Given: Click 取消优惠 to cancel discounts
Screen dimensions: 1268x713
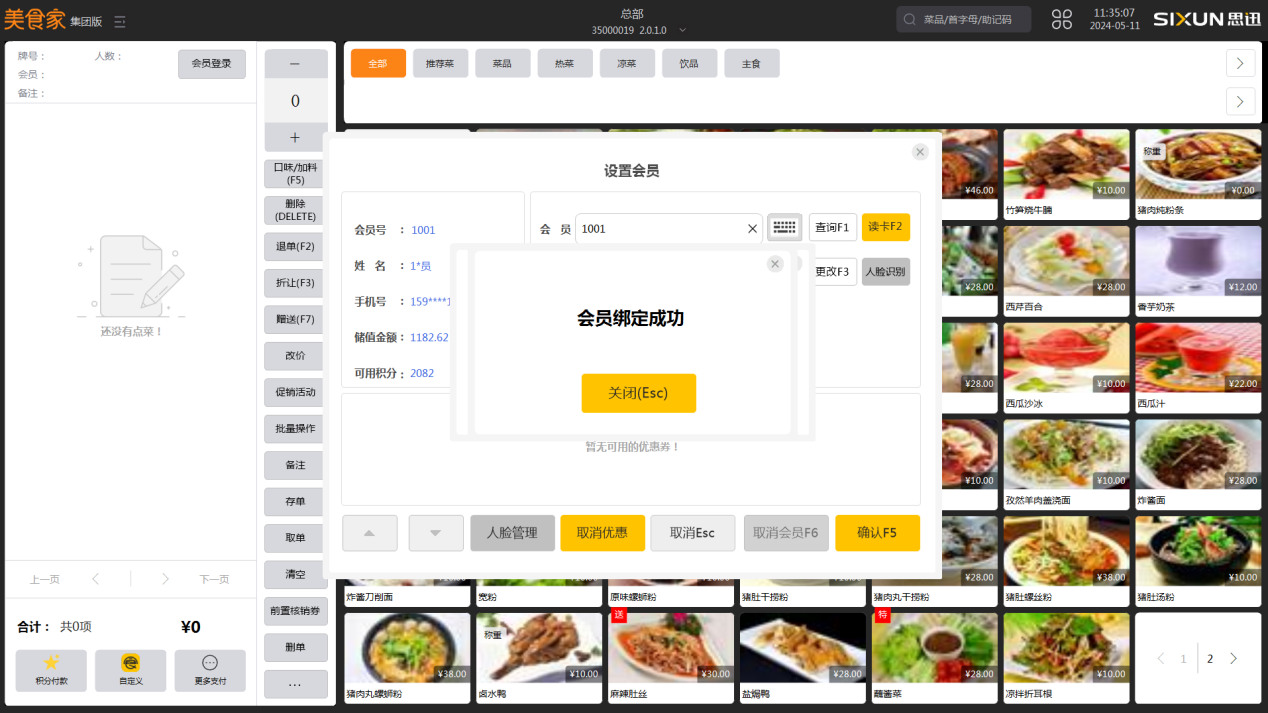Looking at the screenshot, I should [602, 533].
